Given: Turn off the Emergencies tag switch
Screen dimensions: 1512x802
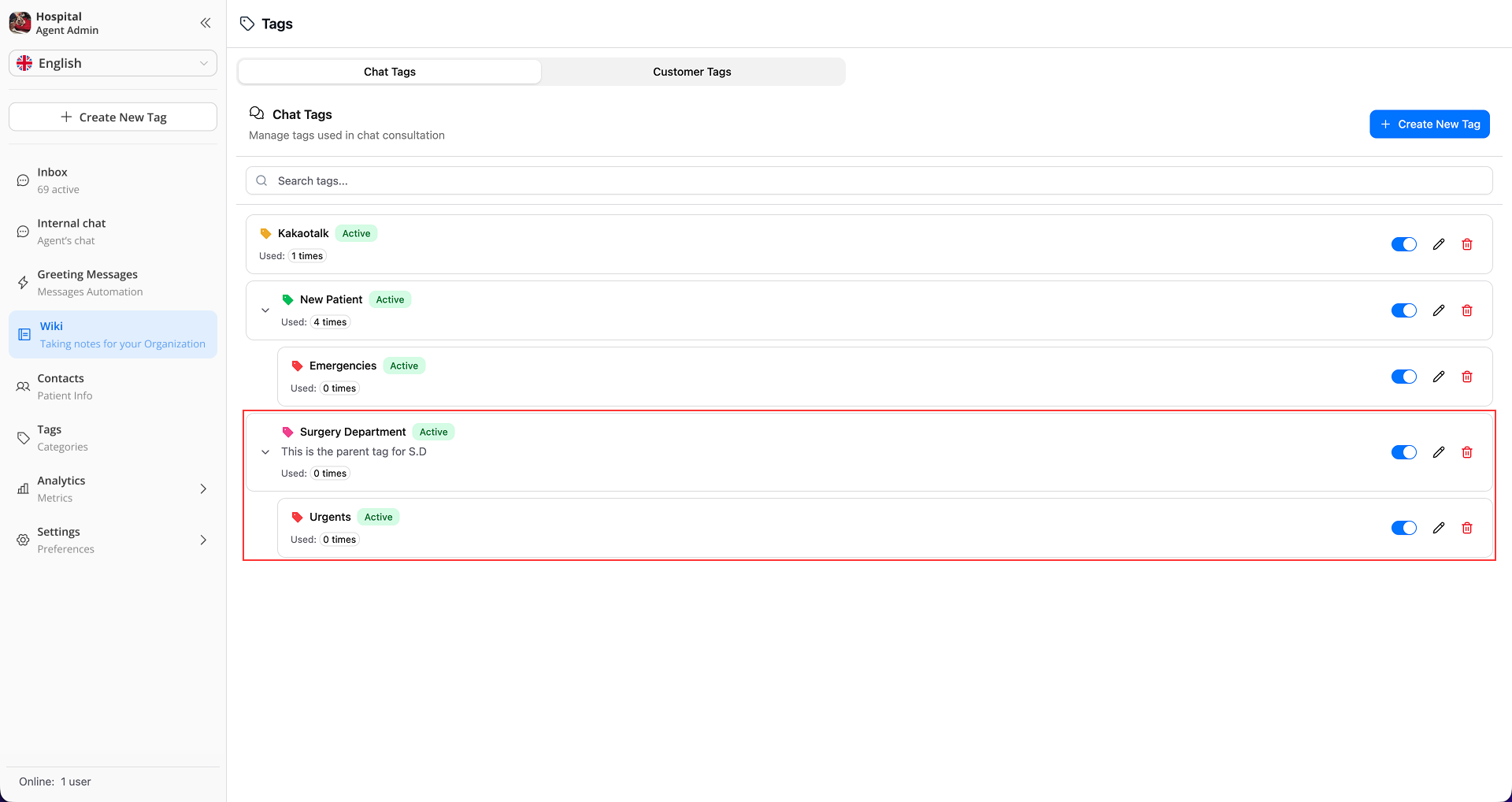Looking at the screenshot, I should tap(1403, 377).
